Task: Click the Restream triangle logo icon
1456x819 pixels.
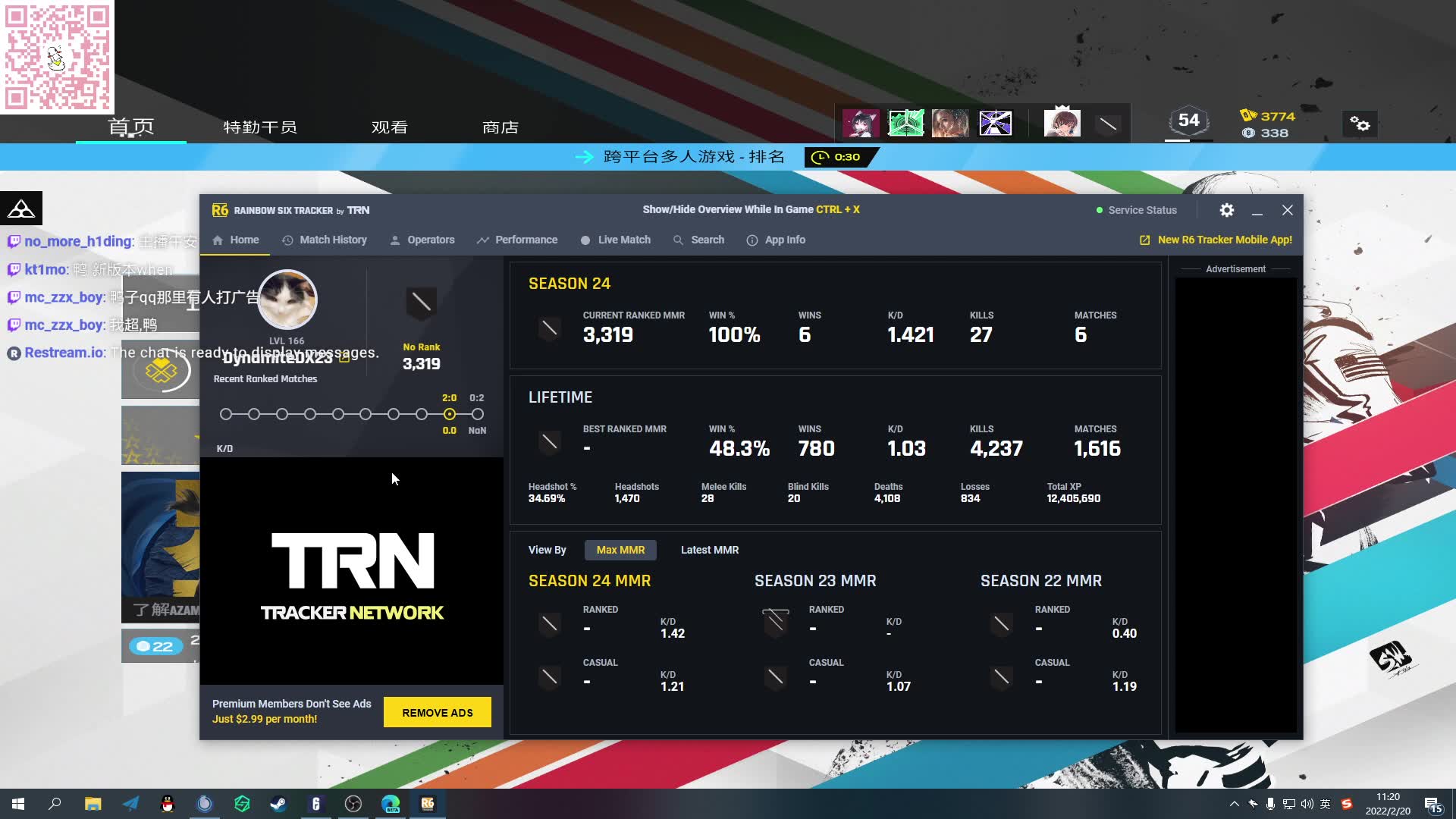Action: click(21, 209)
